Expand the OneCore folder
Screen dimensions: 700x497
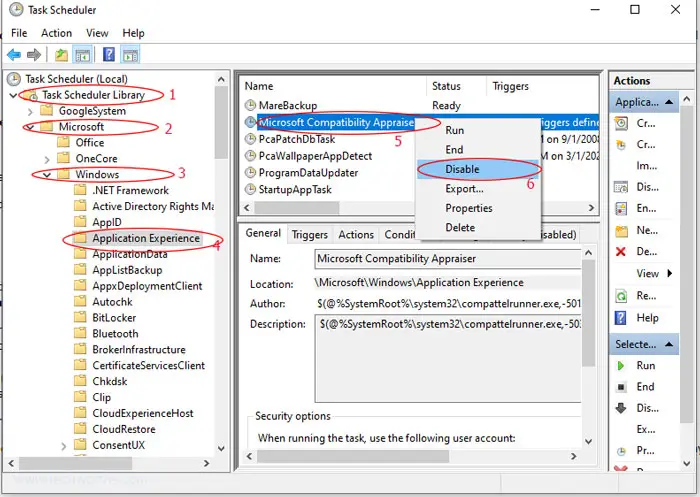(47, 159)
